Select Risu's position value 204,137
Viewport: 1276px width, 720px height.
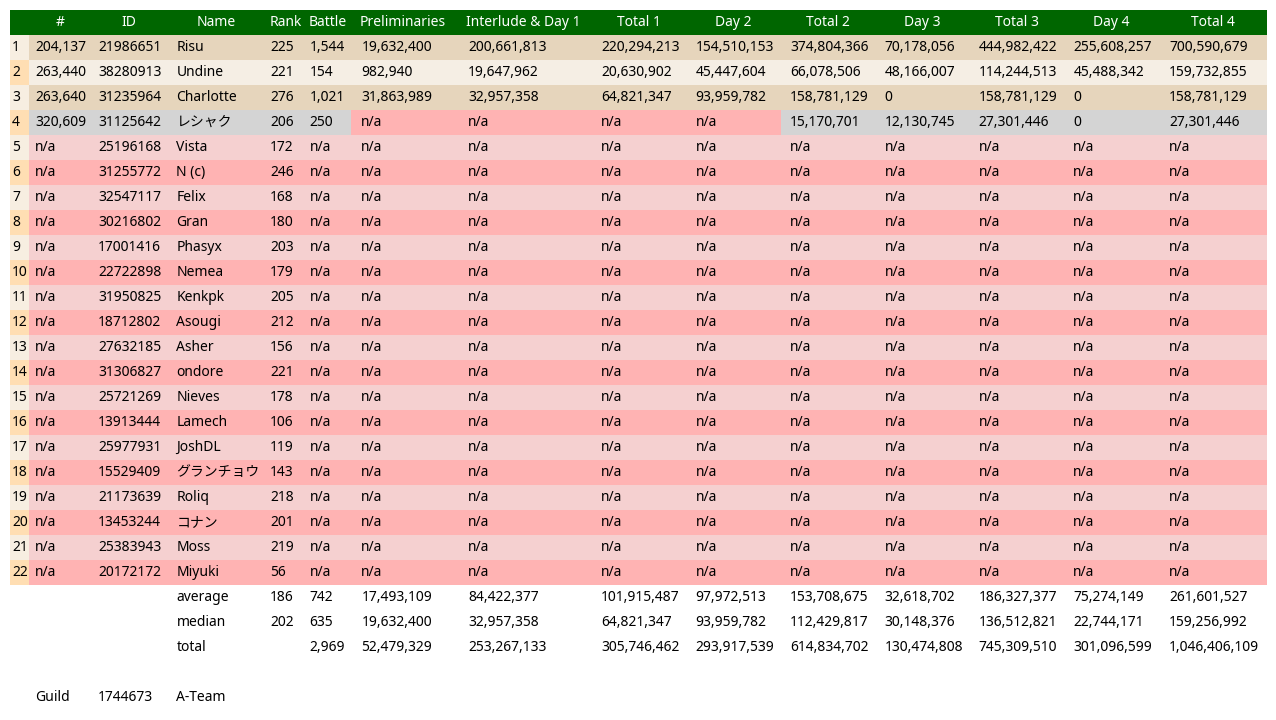pyautogui.click(x=61, y=47)
